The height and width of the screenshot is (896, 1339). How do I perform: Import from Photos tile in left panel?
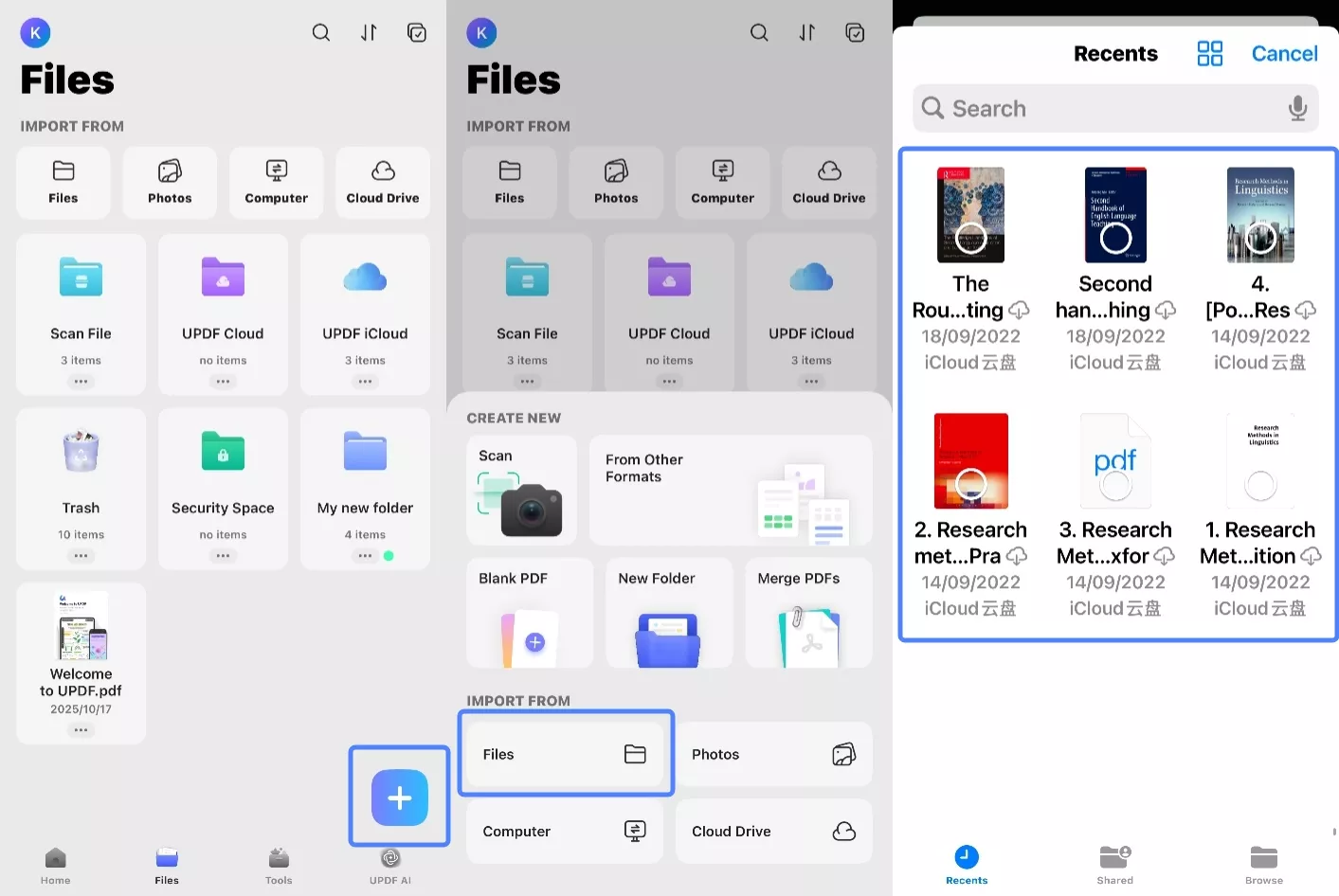tap(170, 183)
